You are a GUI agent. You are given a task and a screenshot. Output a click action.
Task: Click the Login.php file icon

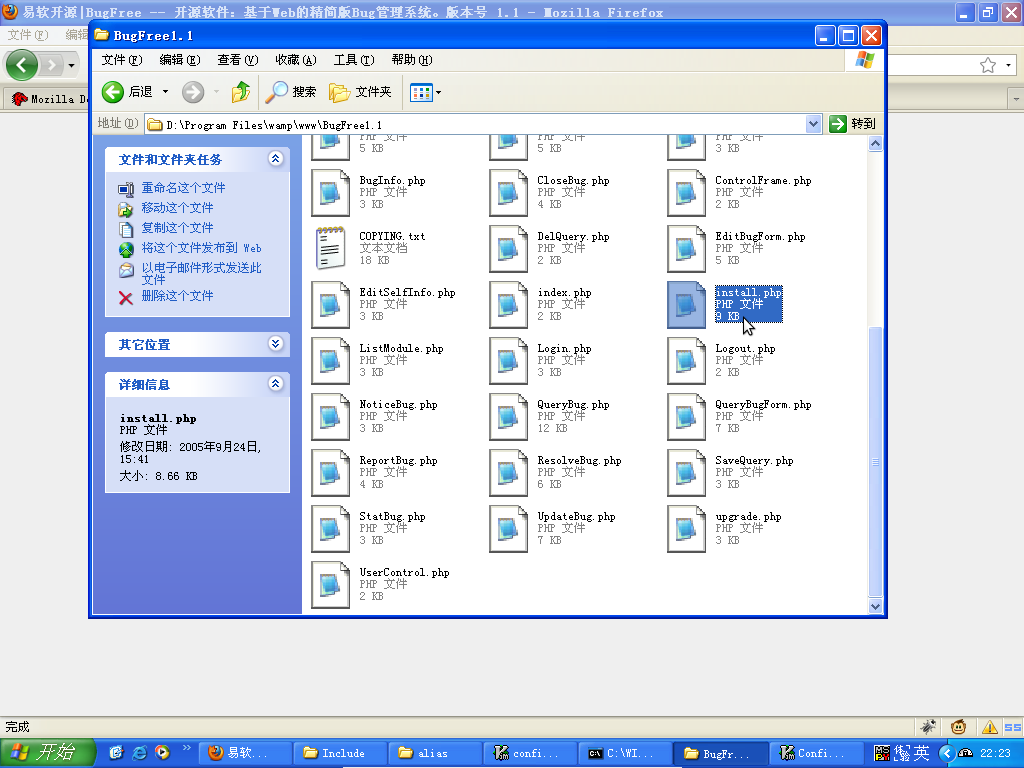point(508,361)
